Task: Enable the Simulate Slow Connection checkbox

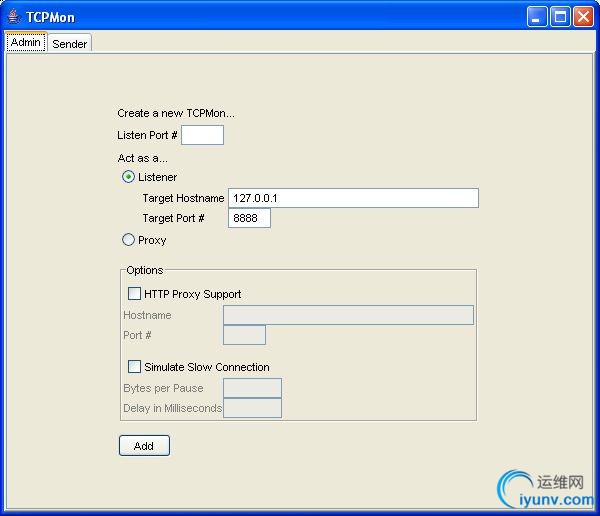Action: click(134, 366)
